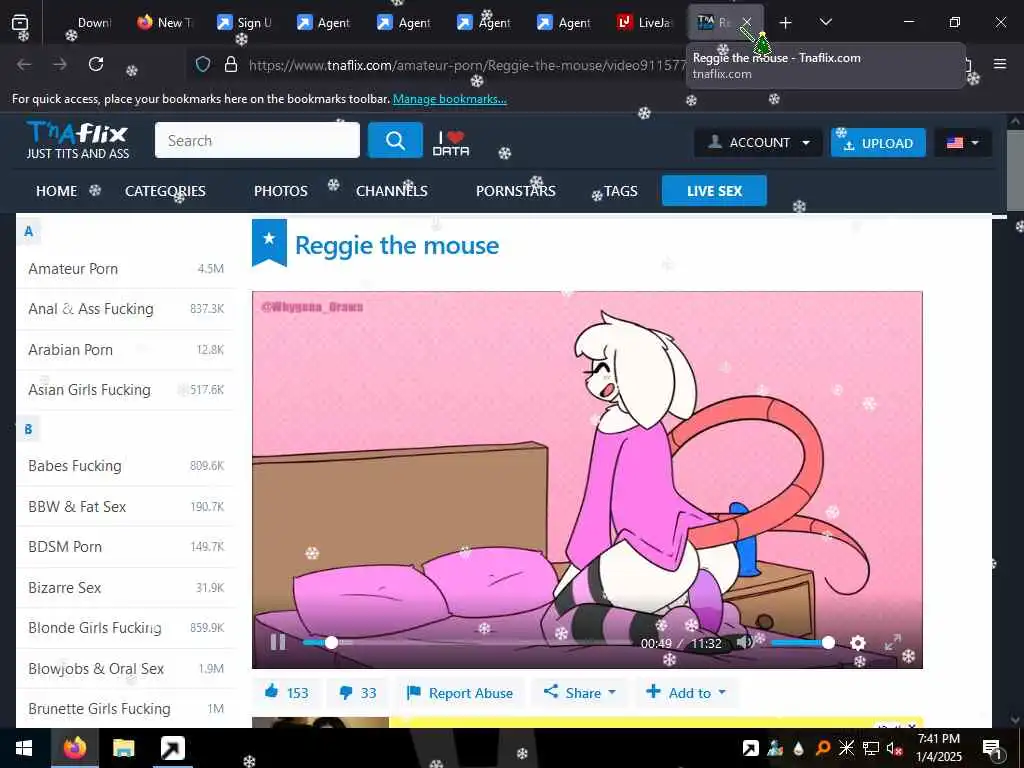Screen dimensions: 1024x768
Task: Click the video progress bar
Action: coord(467,643)
